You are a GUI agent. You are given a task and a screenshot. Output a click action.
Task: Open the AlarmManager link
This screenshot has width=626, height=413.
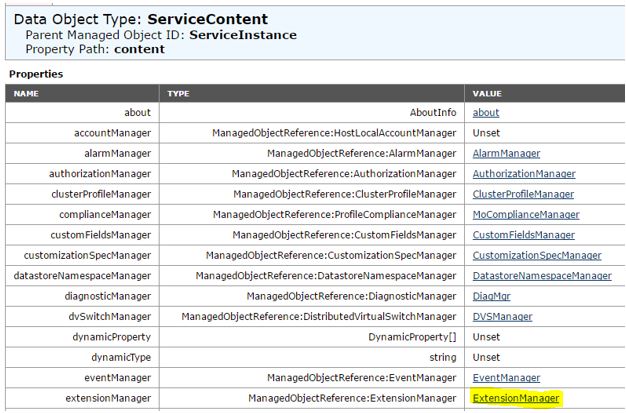[x=506, y=153]
